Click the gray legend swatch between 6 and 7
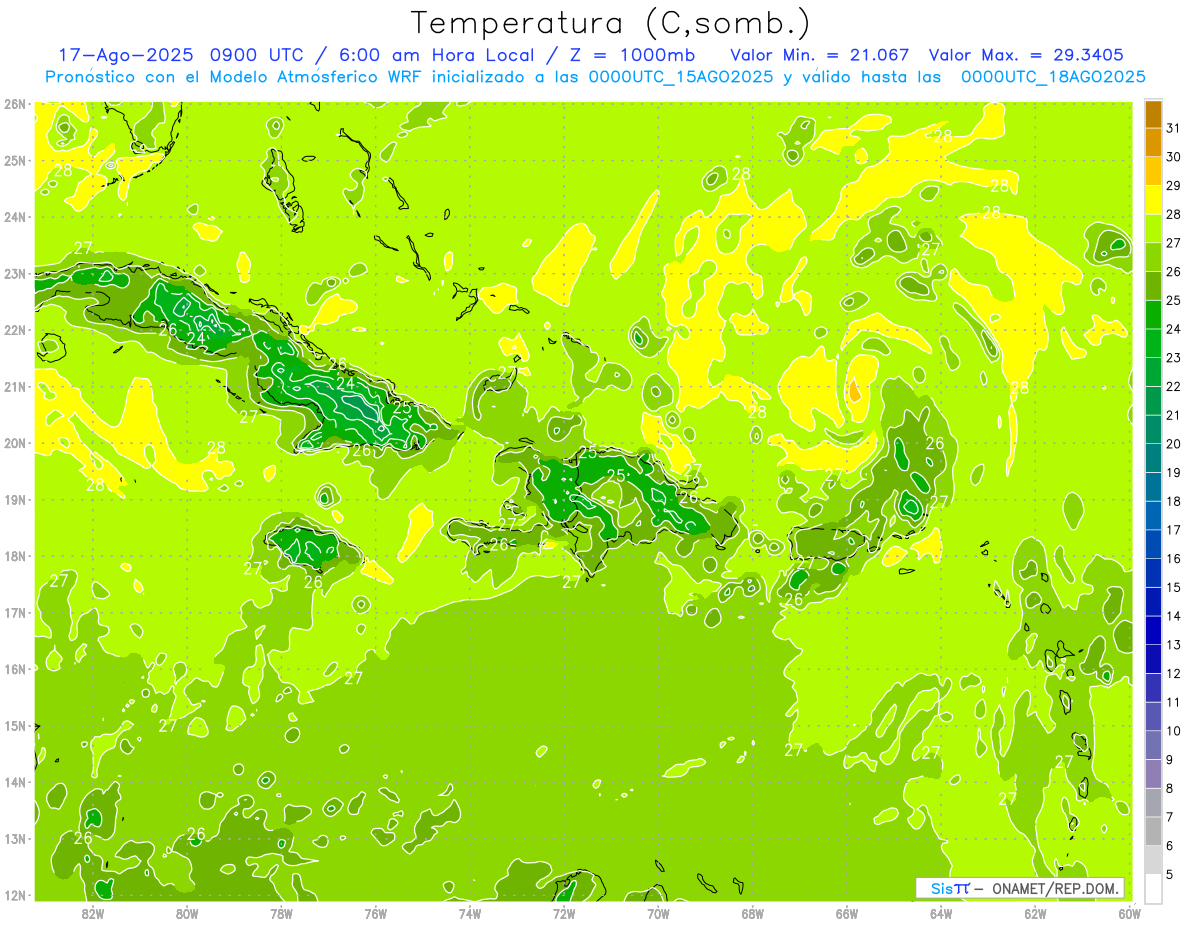 click(1154, 831)
